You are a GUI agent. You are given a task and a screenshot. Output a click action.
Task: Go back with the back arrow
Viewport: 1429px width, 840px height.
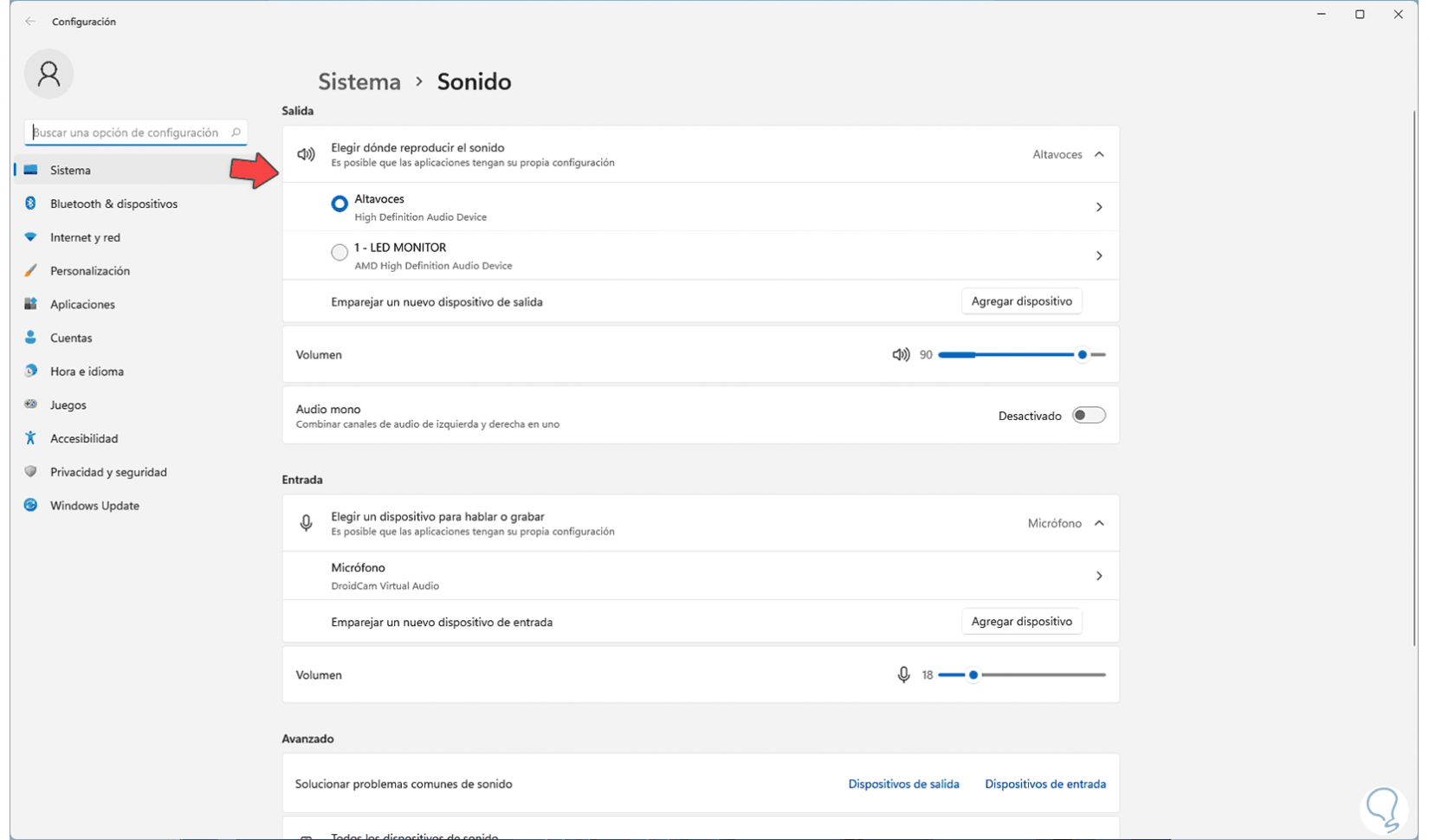click(x=30, y=22)
